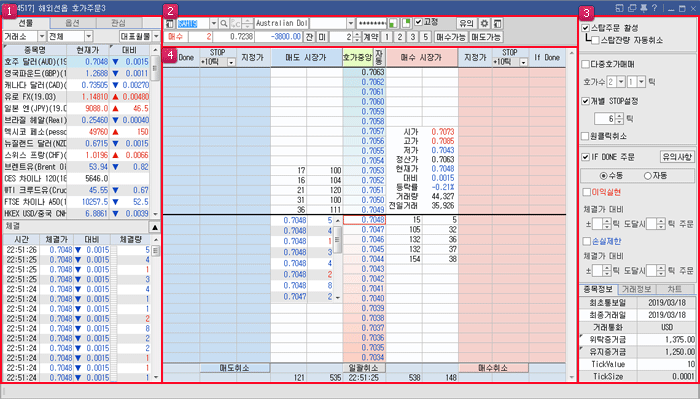Enable 다중호가매매 checkbox

click(x=586, y=64)
